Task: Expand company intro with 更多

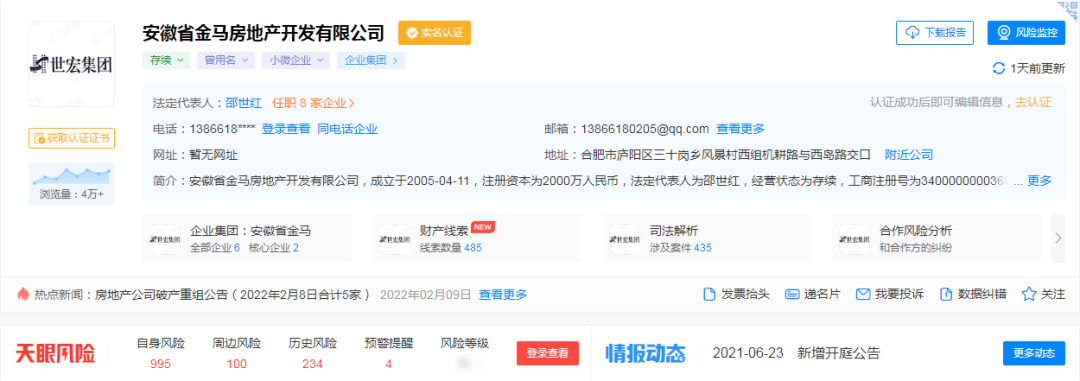Action: pos(1039,181)
